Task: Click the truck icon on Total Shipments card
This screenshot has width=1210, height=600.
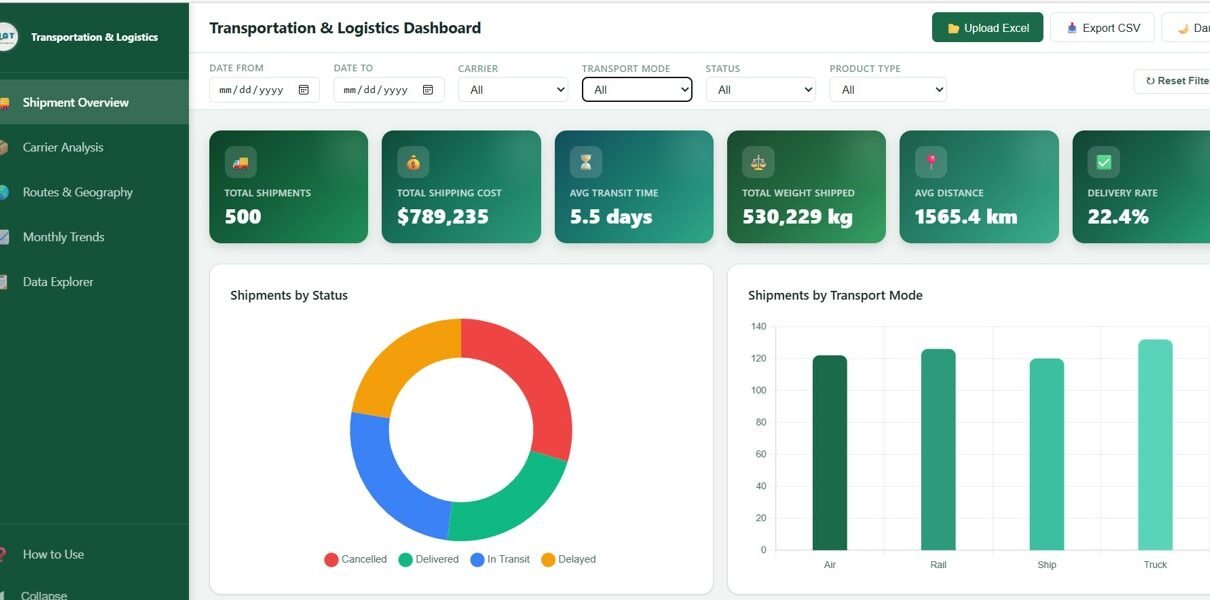Action: tap(240, 162)
